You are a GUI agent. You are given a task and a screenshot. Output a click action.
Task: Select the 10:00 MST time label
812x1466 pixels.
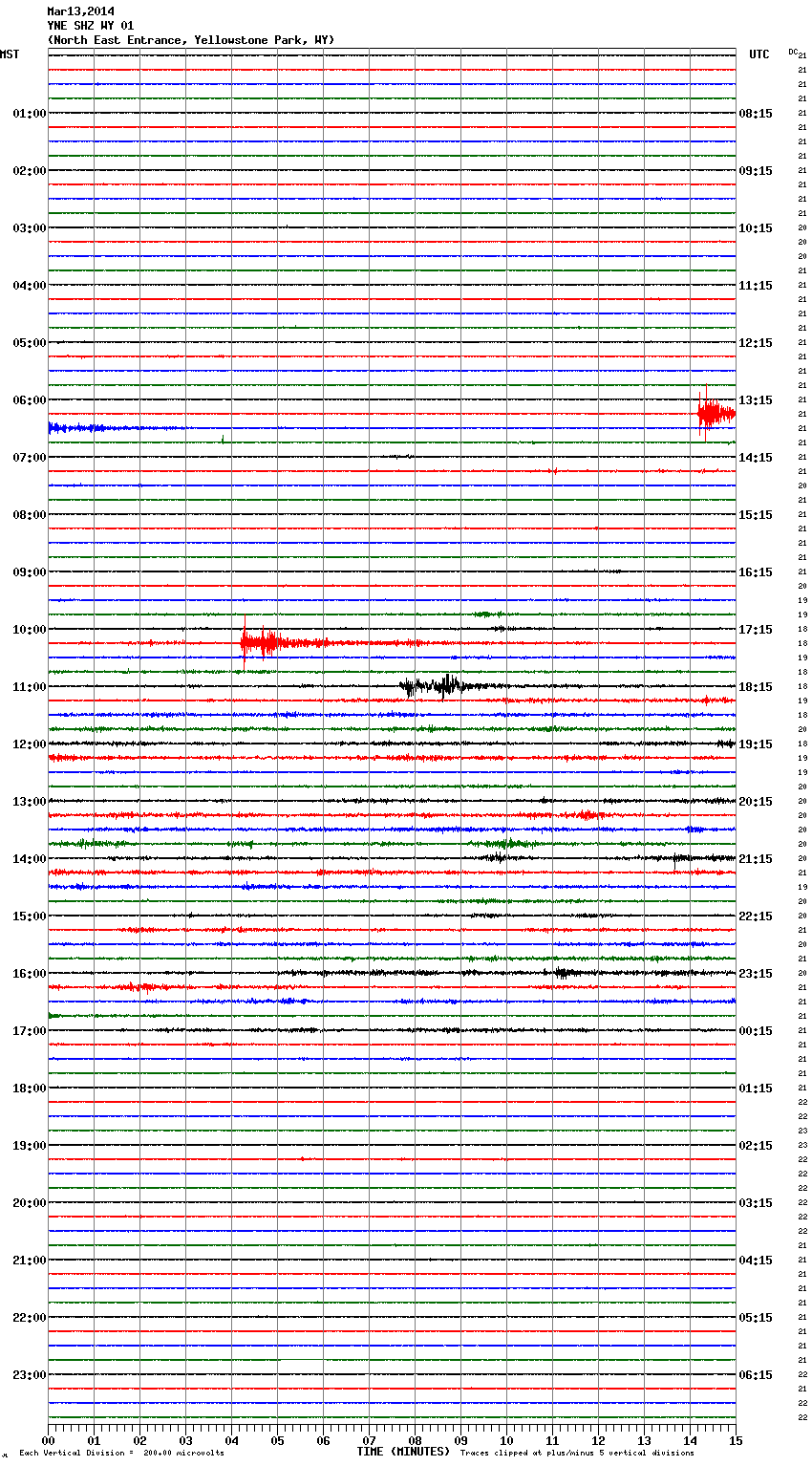tap(29, 630)
